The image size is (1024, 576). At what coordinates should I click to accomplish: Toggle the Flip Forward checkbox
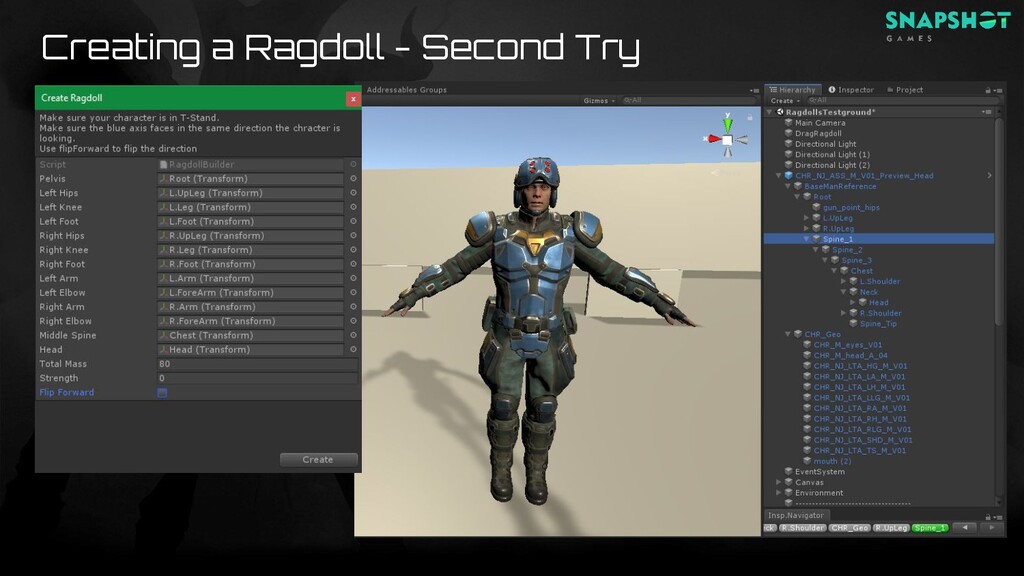pos(162,392)
